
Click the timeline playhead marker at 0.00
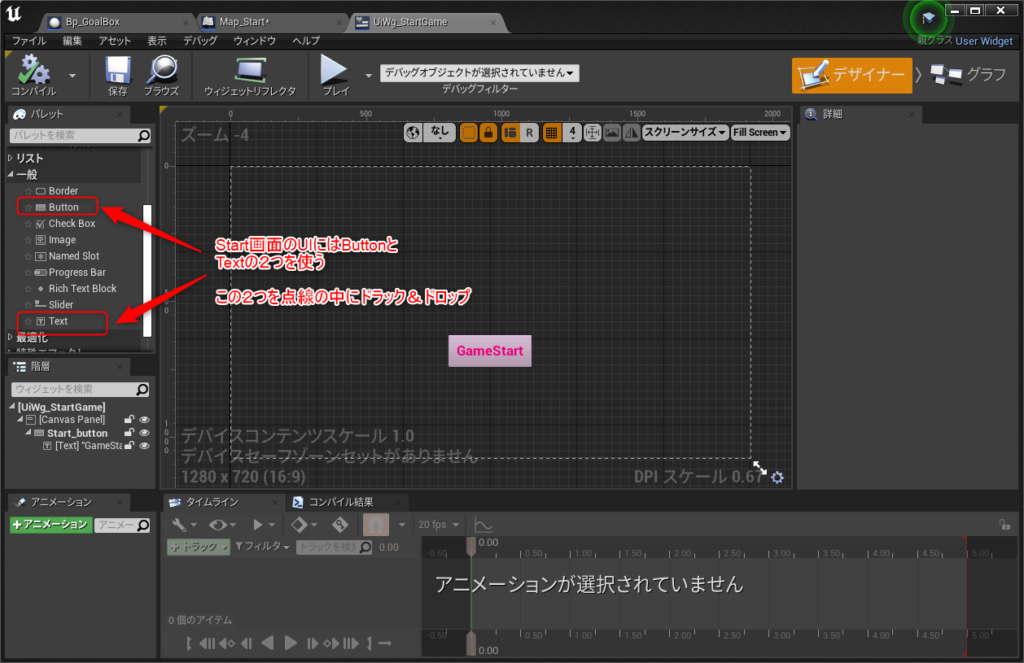coord(470,546)
